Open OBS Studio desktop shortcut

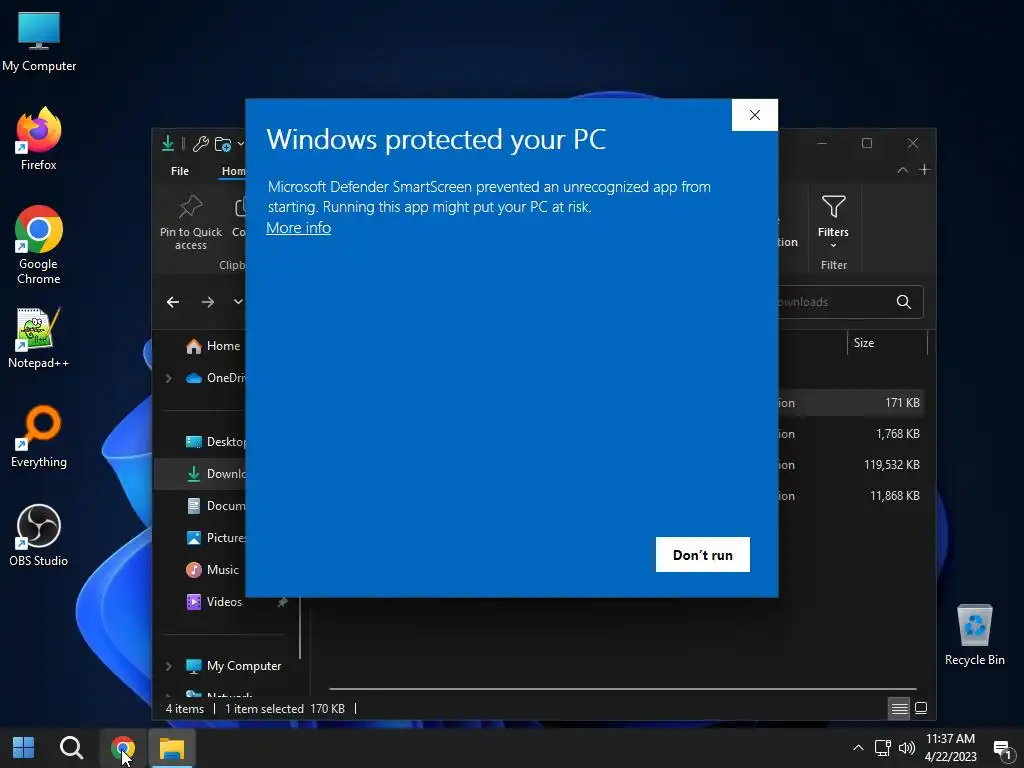point(39,536)
